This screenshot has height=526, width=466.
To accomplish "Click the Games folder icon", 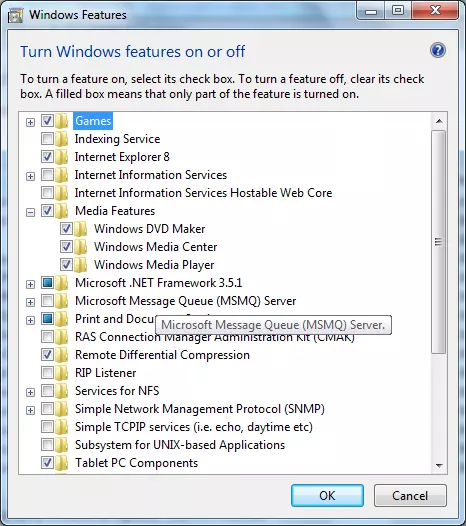I will 61,121.
